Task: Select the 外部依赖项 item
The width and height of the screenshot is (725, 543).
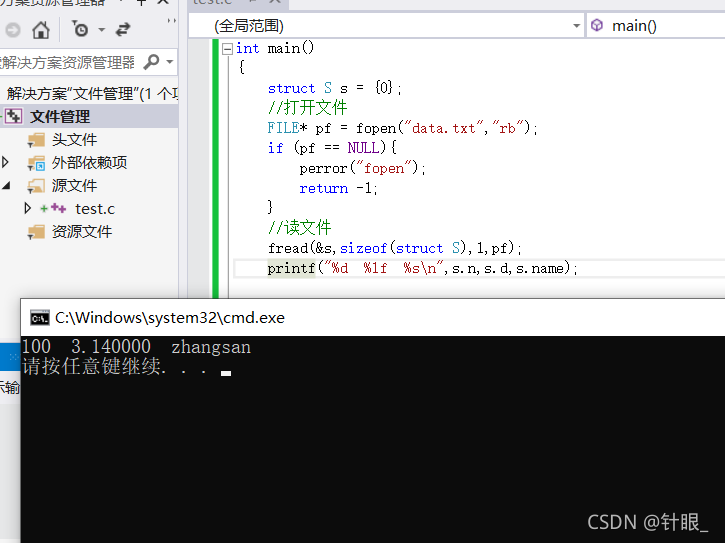Action: (x=89, y=163)
